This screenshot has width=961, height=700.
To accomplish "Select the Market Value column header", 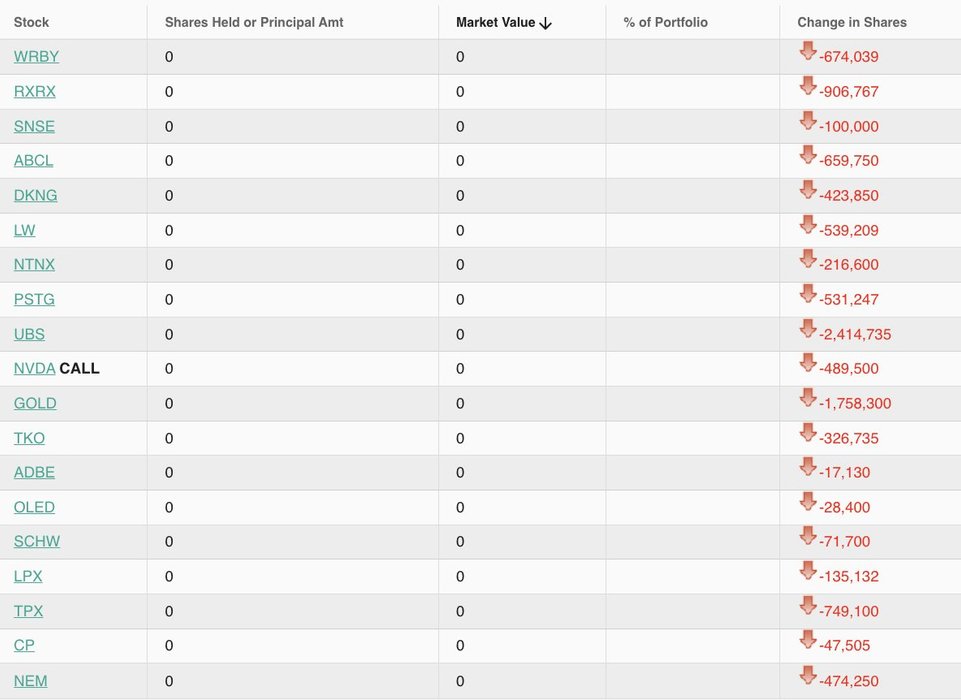I will point(496,22).
